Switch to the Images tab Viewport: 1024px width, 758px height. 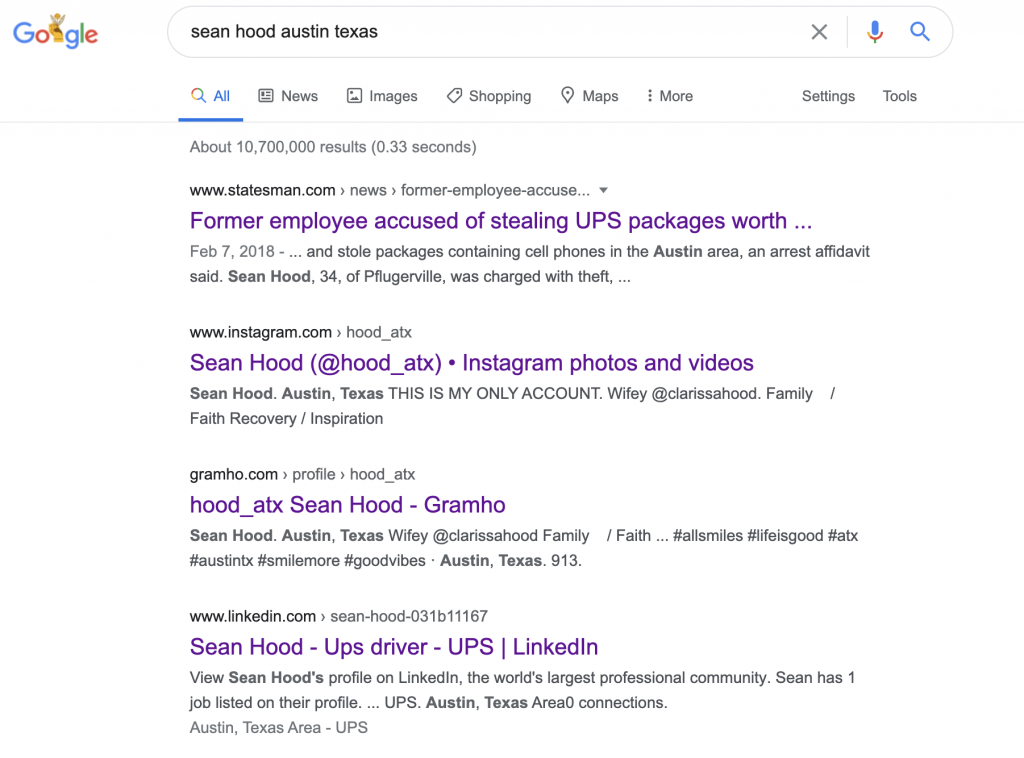382,96
